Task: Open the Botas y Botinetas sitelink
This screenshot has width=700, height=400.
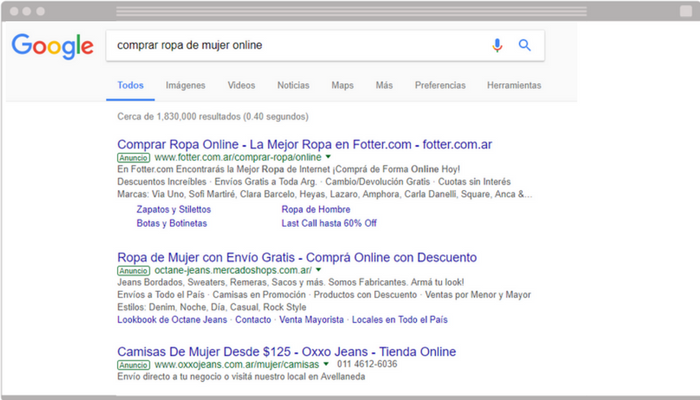Action: point(172,223)
